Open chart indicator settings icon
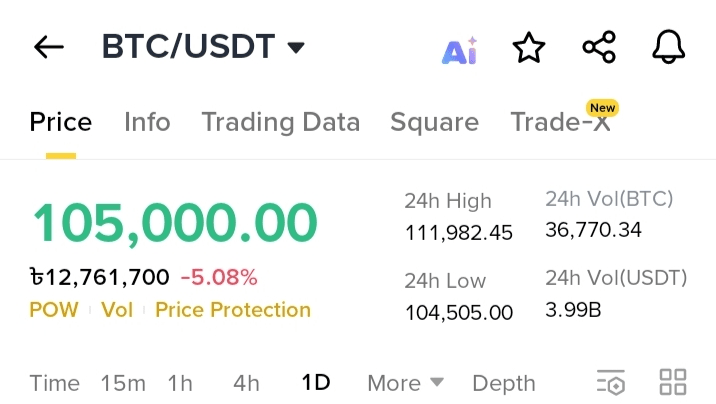Viewport: 716px width, 404px height. pyautogui.click(x=610, y=382)
